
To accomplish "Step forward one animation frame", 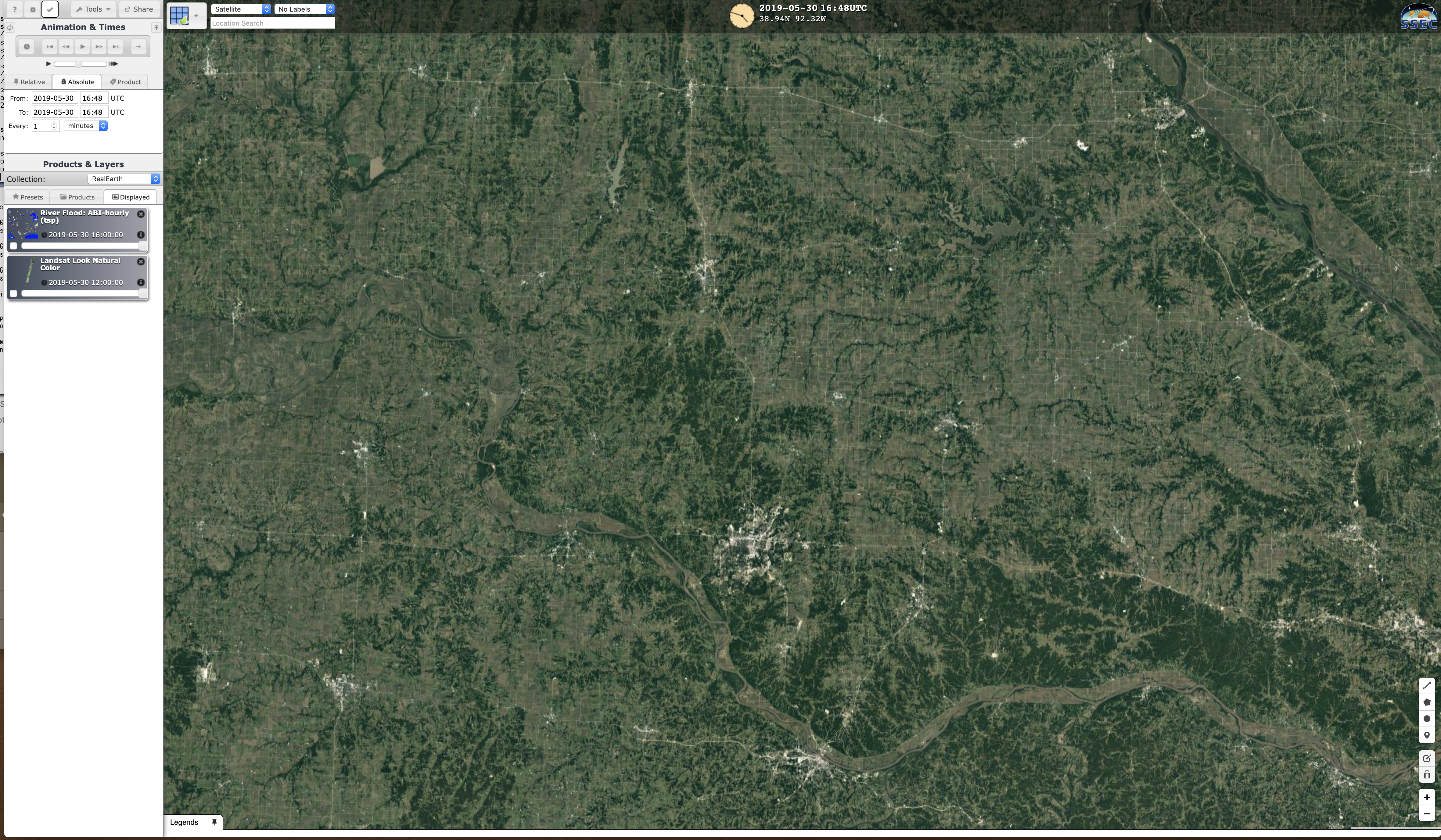I will (x=99, y=47).
